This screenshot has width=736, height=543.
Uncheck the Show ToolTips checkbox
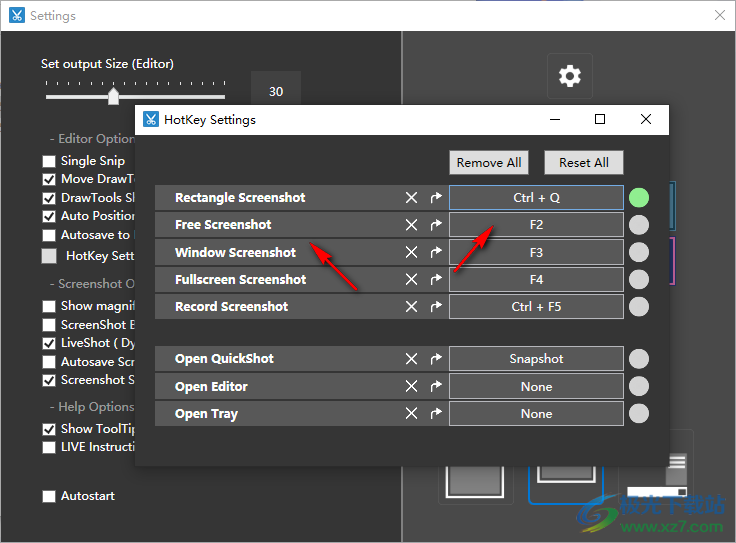click(x=49, y=429)
